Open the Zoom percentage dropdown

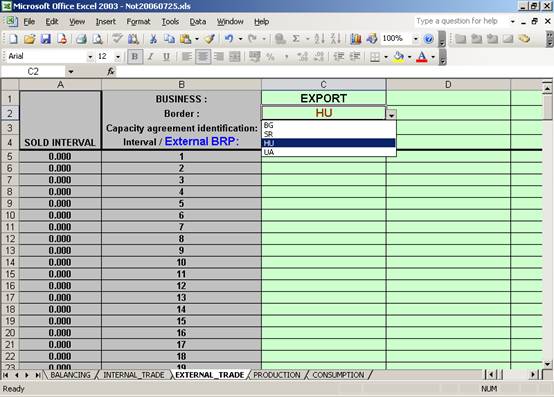tap(416, 38)
